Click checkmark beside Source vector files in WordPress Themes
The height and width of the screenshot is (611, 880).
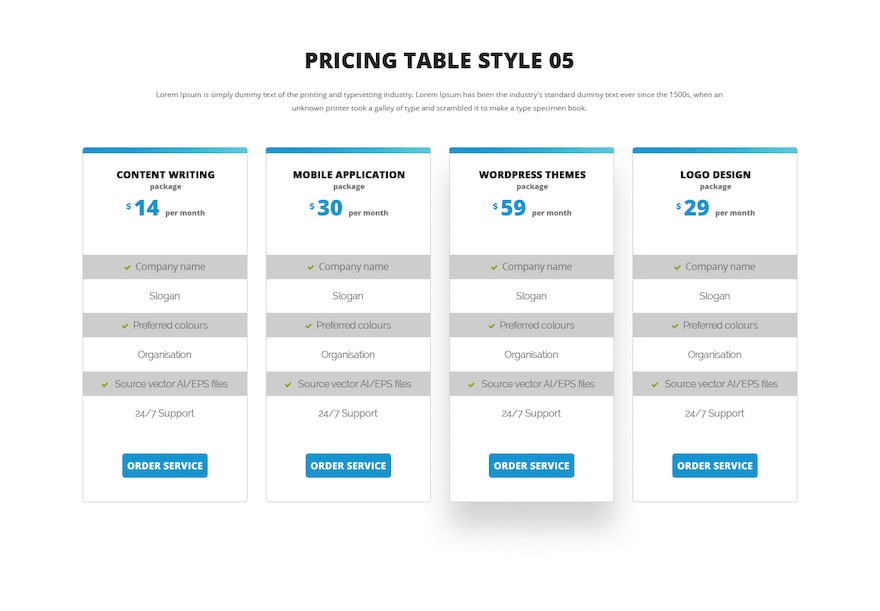(x=471, y=384)
